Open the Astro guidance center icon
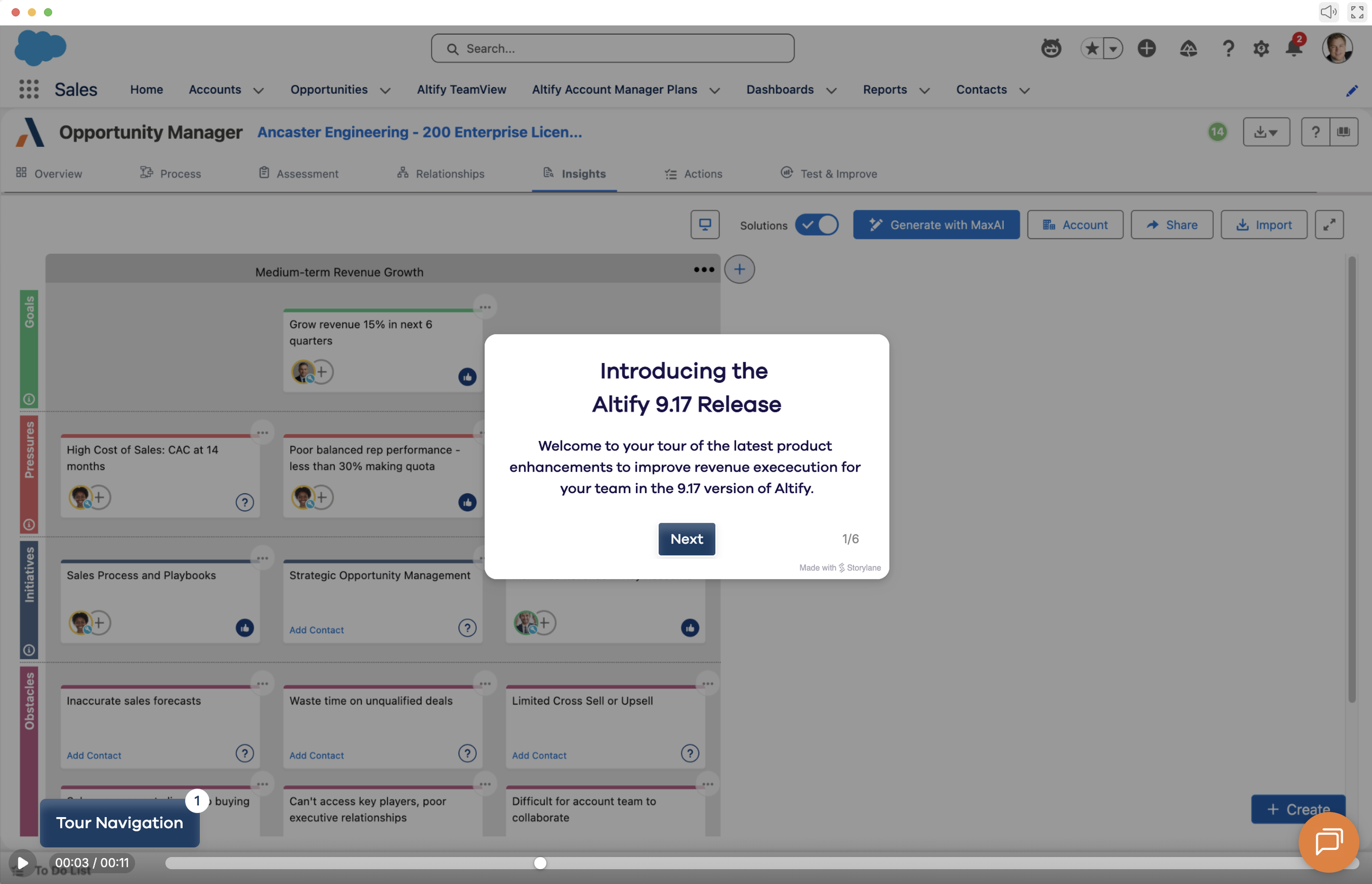1372x884 pixels. click(1051, 48)
